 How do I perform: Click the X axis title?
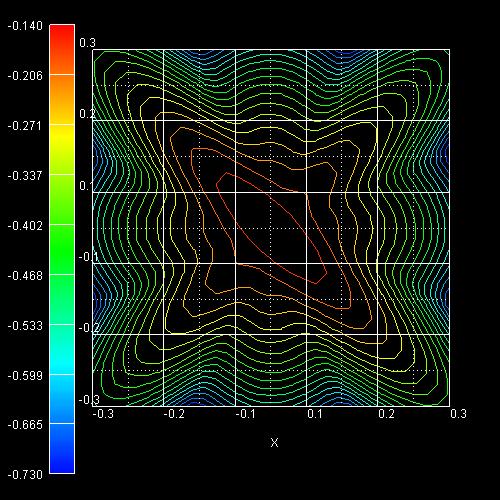[274, 443]
